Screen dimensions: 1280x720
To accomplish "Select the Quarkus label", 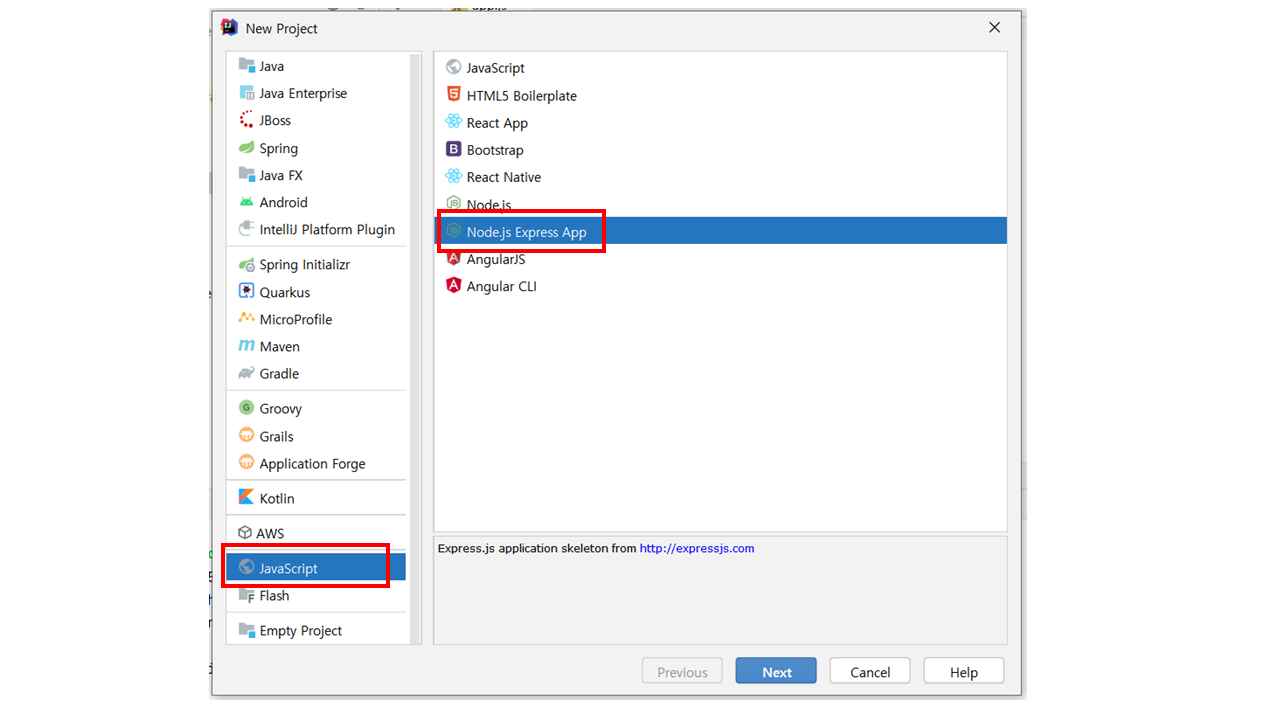I will (x=285, y=292).
